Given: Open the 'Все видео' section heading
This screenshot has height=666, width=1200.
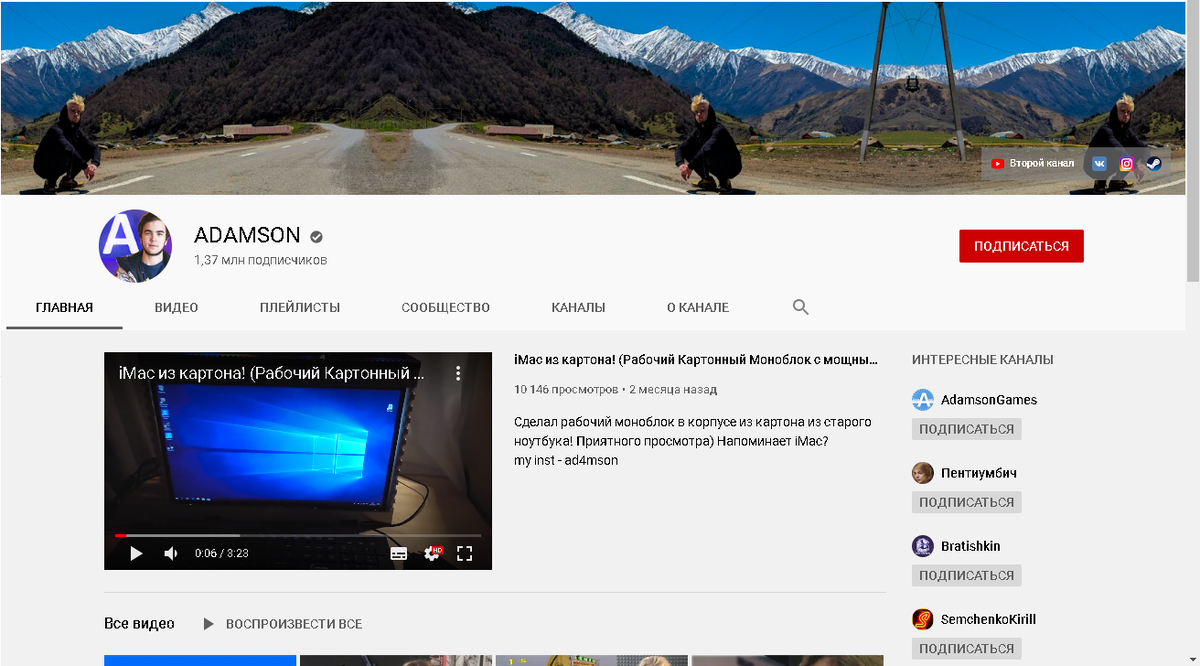Looking at the screenshot, I should tap(139, 624).
